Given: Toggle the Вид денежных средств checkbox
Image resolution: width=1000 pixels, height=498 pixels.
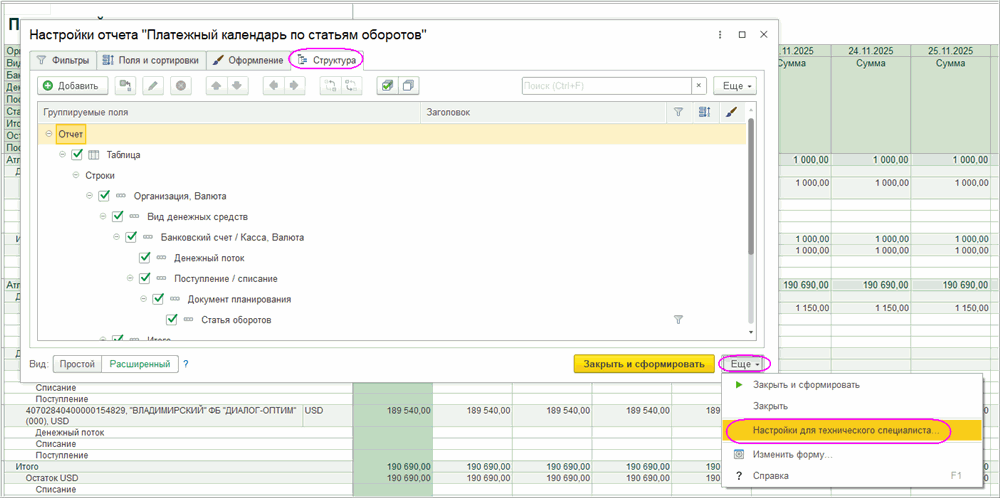Looking at the screenshot, I should (x=118, y=216).
